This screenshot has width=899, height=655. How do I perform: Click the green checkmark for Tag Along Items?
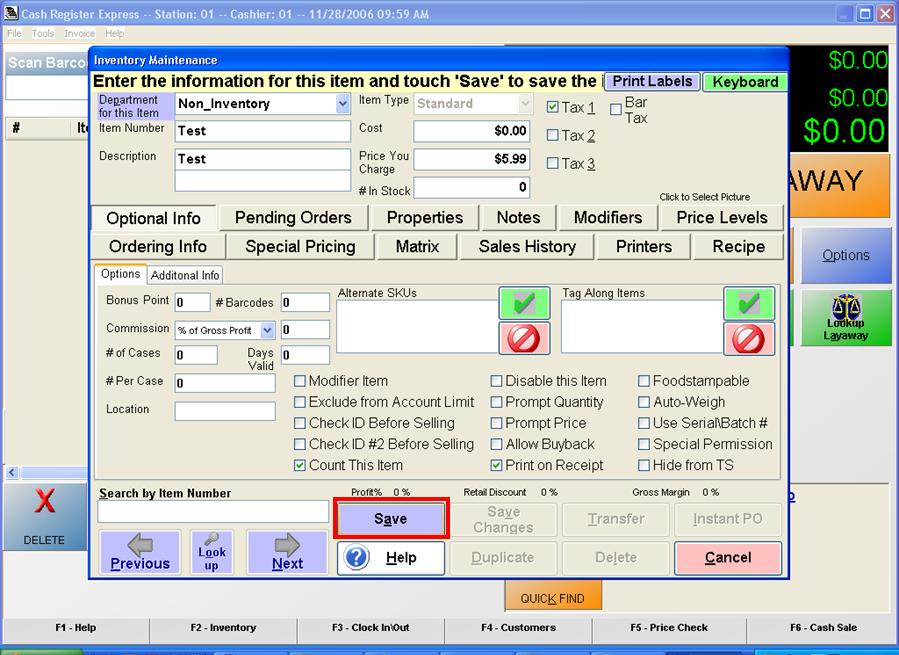pyautogui.click(x=749, y=303)
